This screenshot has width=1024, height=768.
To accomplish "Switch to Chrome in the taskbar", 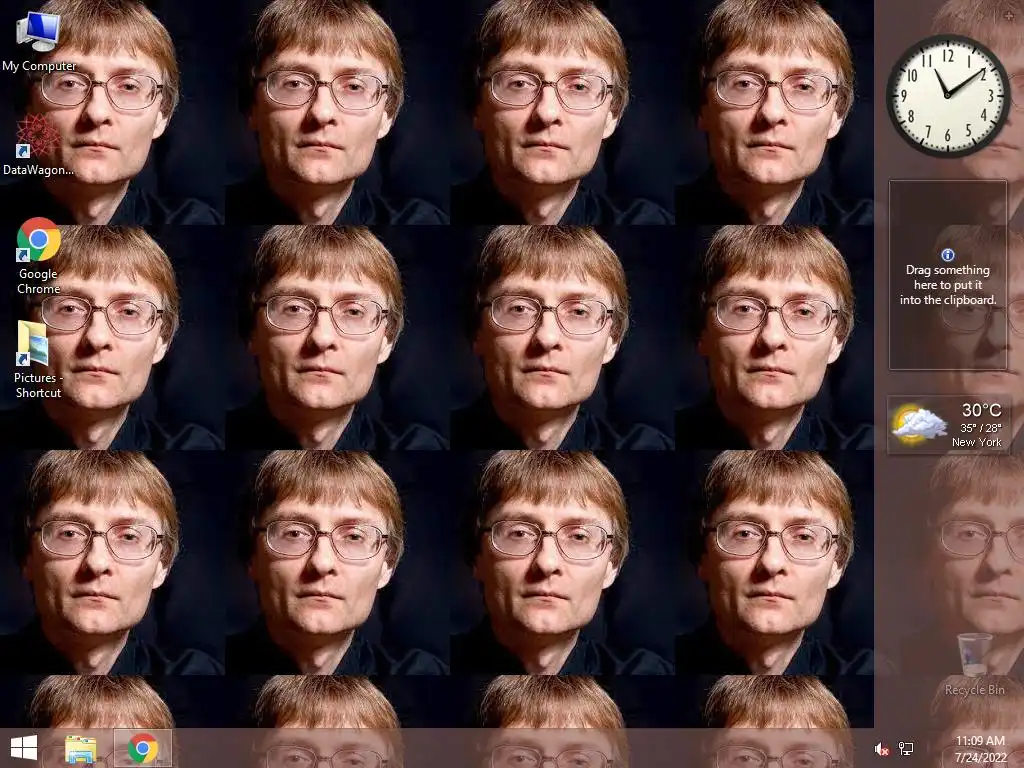I will click(143, 748).
